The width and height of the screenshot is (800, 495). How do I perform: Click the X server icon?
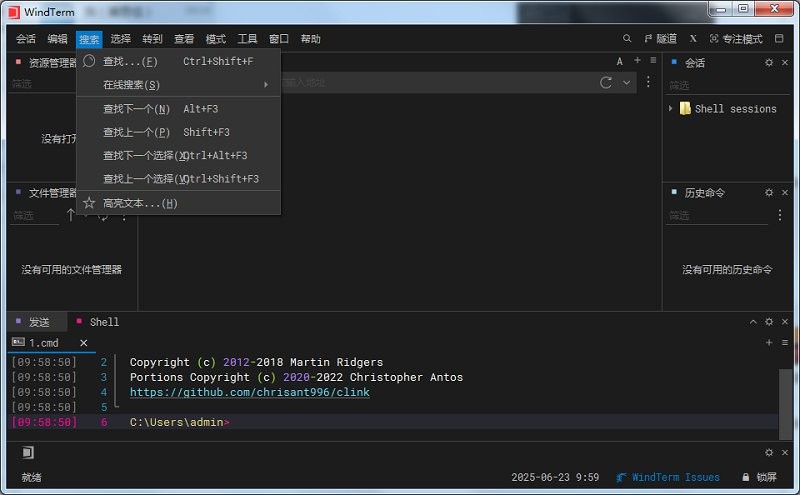pos(693,39)
